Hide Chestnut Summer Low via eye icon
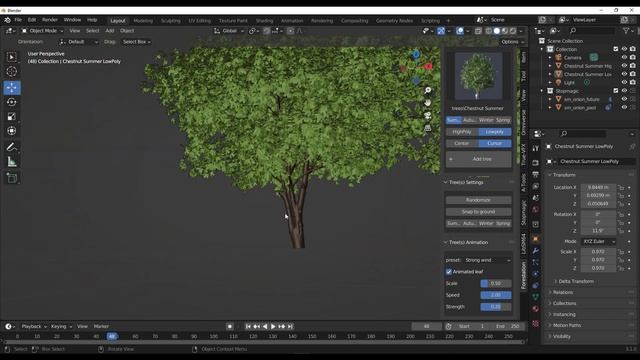Screen dimensions: 640x360 (624, 74)
